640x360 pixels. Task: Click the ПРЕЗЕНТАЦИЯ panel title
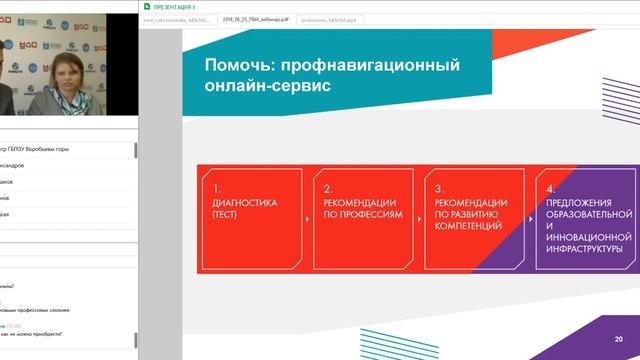coord(174,7)
